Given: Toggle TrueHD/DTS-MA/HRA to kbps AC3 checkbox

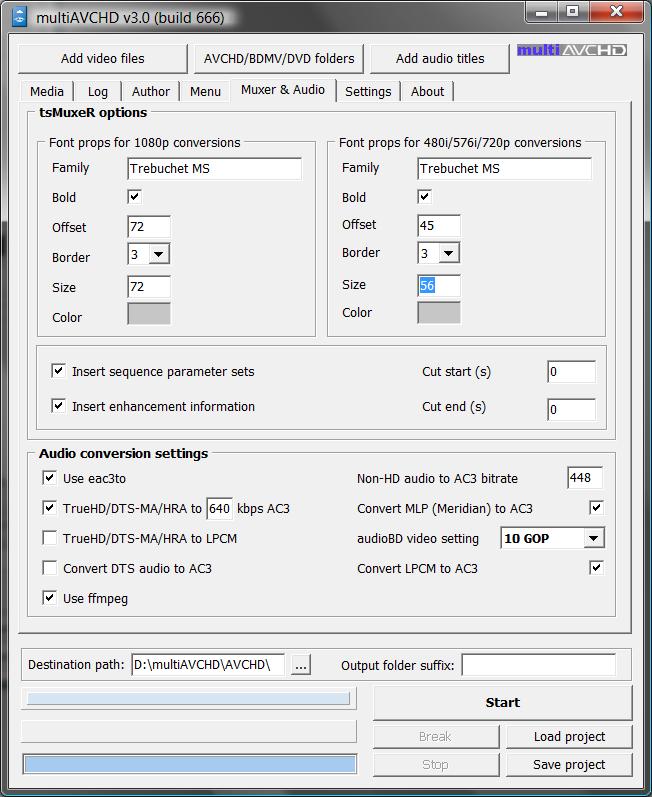Looking at the screenshot, I should [49, 508].
